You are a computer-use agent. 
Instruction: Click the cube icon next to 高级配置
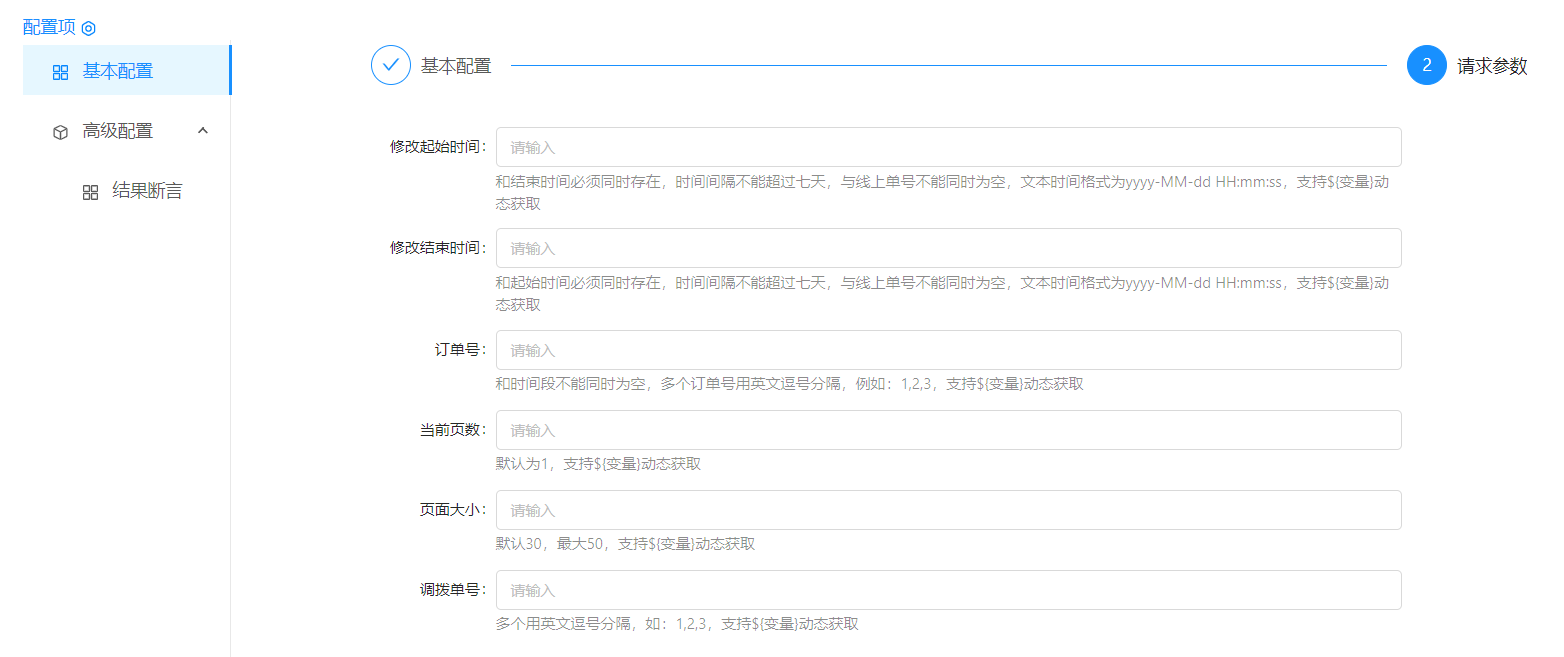(x=60, y=132)
